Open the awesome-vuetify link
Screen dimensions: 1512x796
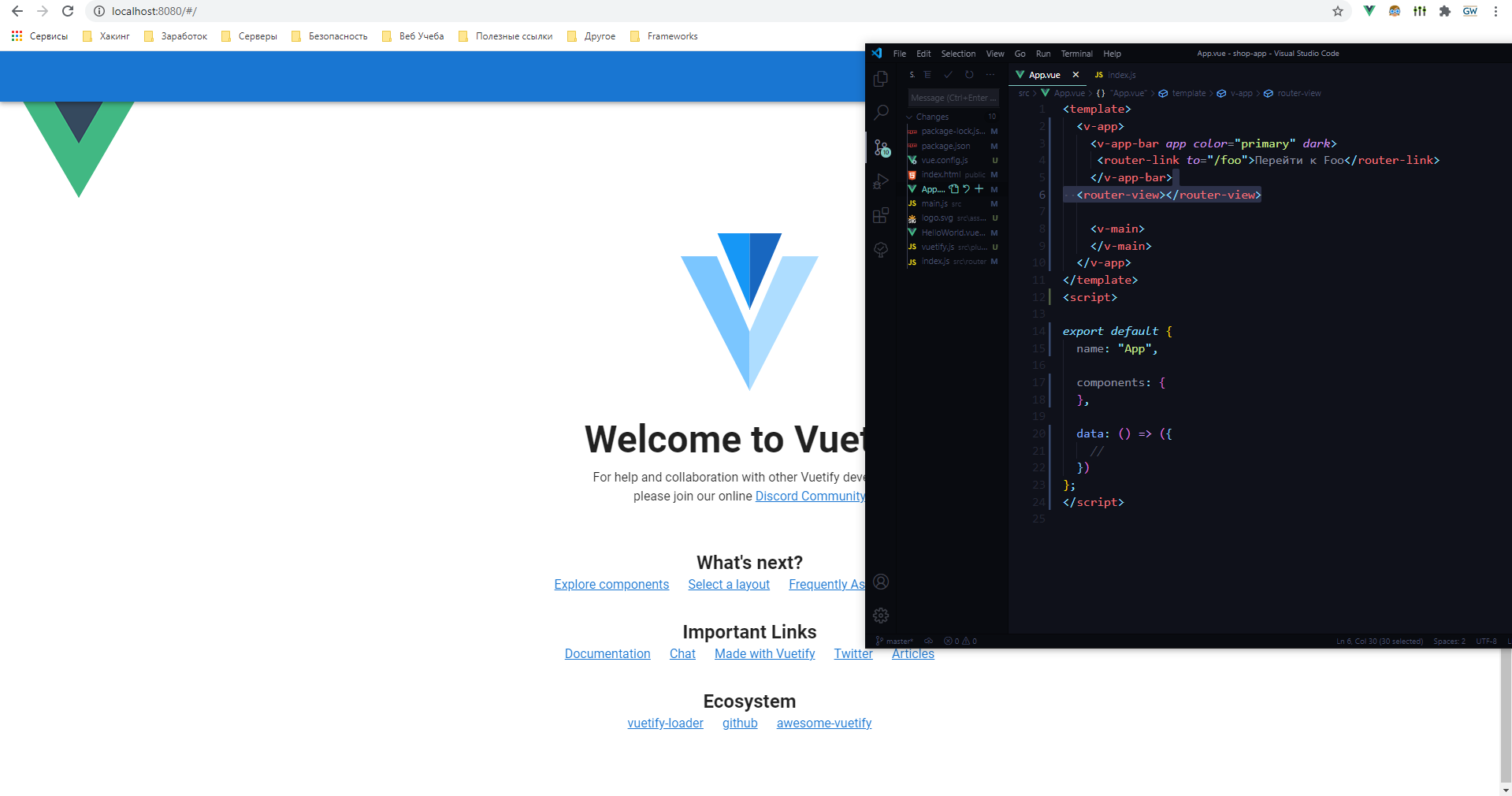[824, 723]
